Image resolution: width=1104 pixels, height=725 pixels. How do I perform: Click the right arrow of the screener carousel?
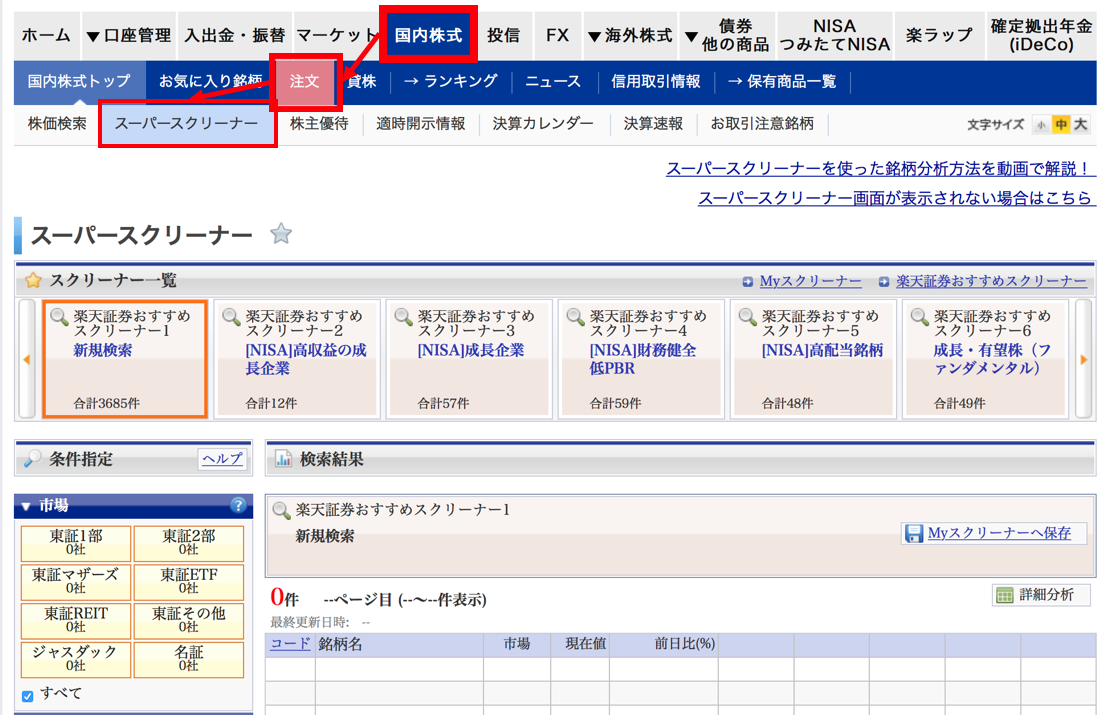(x=1083, y=358)
